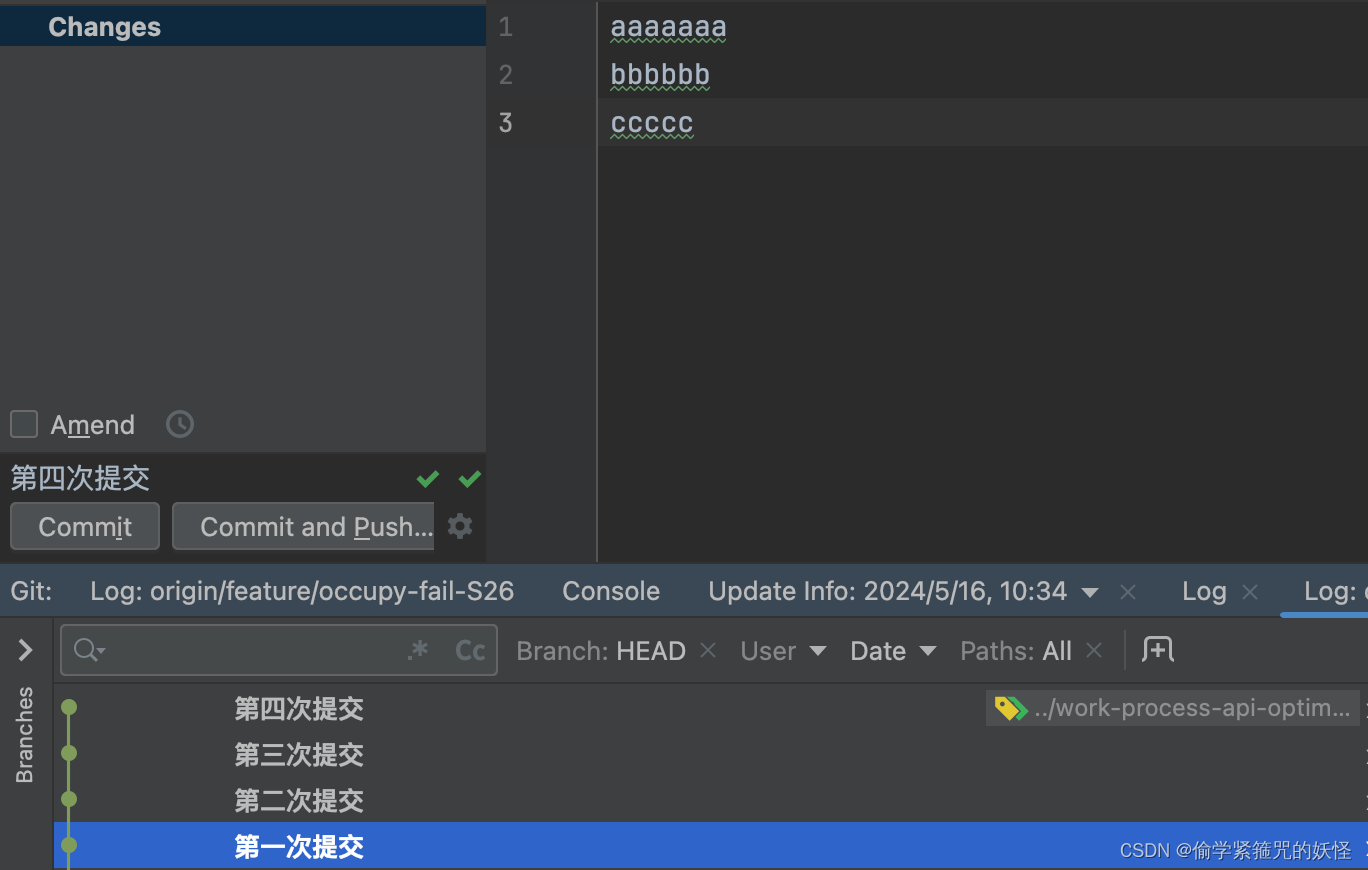
Task: Click the Commit button
Action: (85, 527)
